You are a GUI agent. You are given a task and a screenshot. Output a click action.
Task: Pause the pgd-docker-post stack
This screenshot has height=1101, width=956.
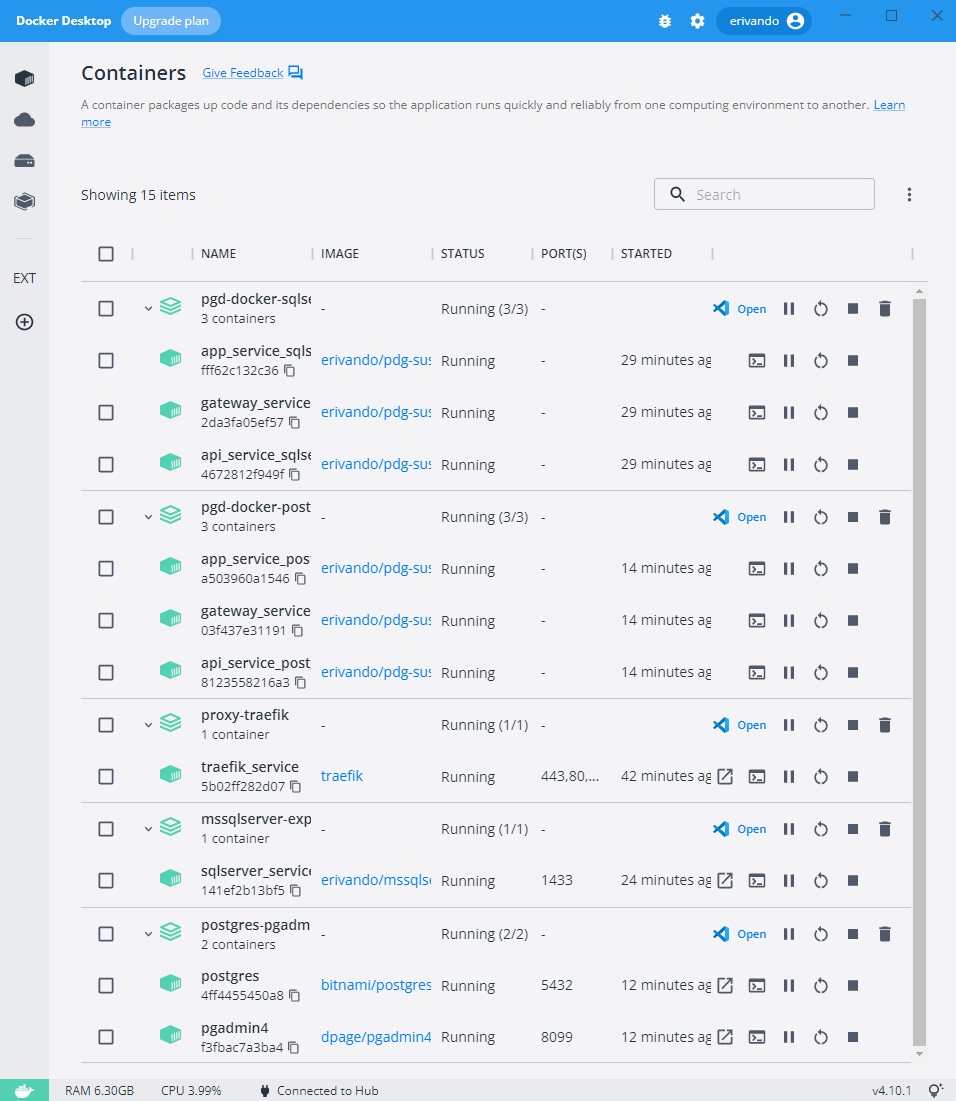(789, 517)
